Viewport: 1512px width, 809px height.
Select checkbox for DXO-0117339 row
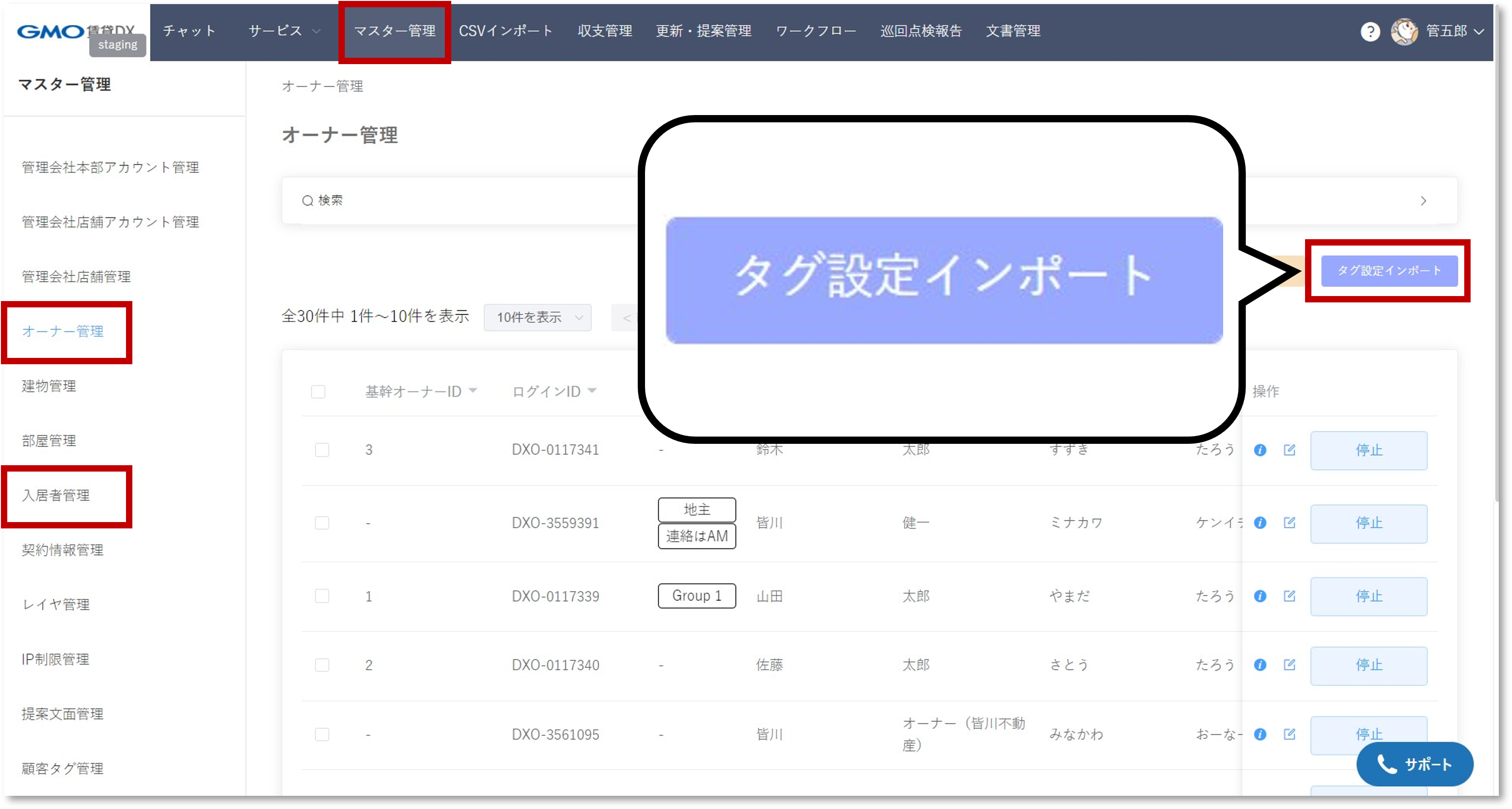pyautogui.click(x=322, y=596)
